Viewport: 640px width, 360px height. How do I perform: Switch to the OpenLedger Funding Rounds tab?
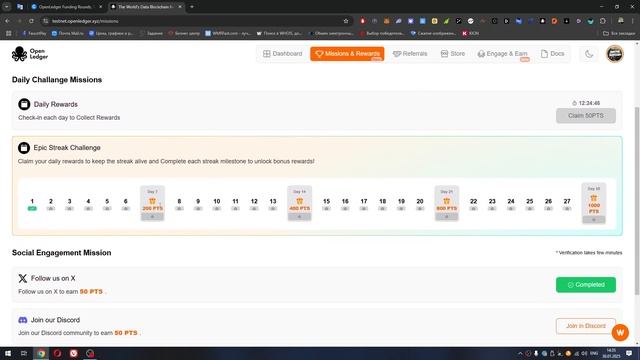click(x=67, y=7)
